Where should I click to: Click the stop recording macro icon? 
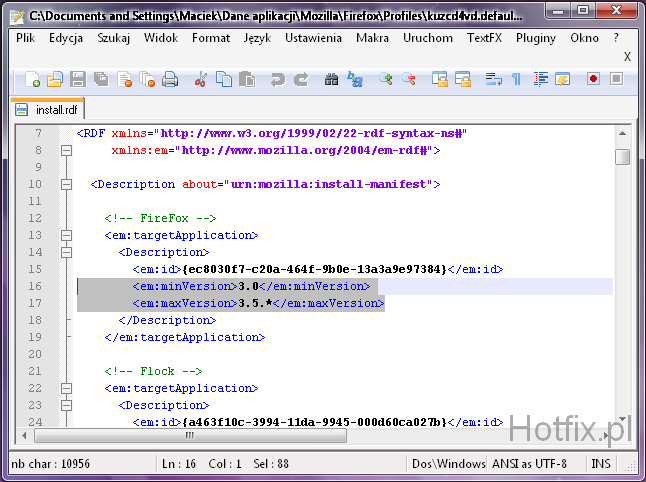tap(616, 79)
